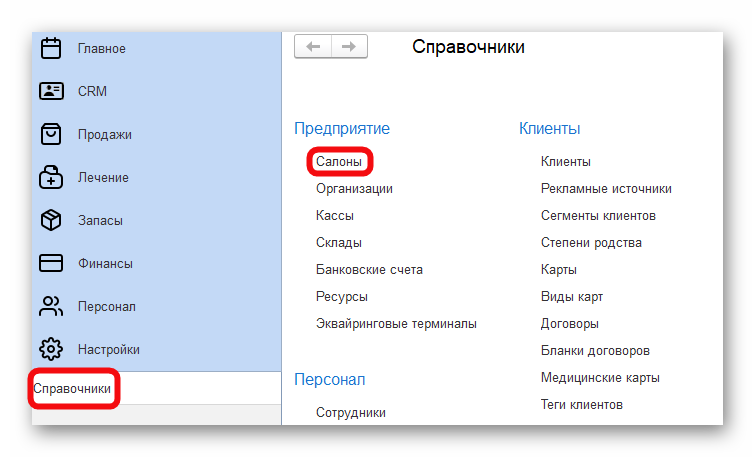Open the Персонал sidebar section

(106, 307)
